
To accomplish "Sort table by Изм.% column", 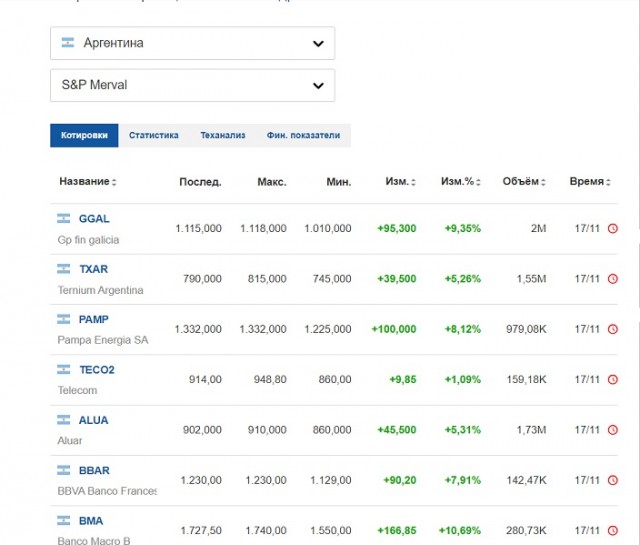I will [460, 181].
